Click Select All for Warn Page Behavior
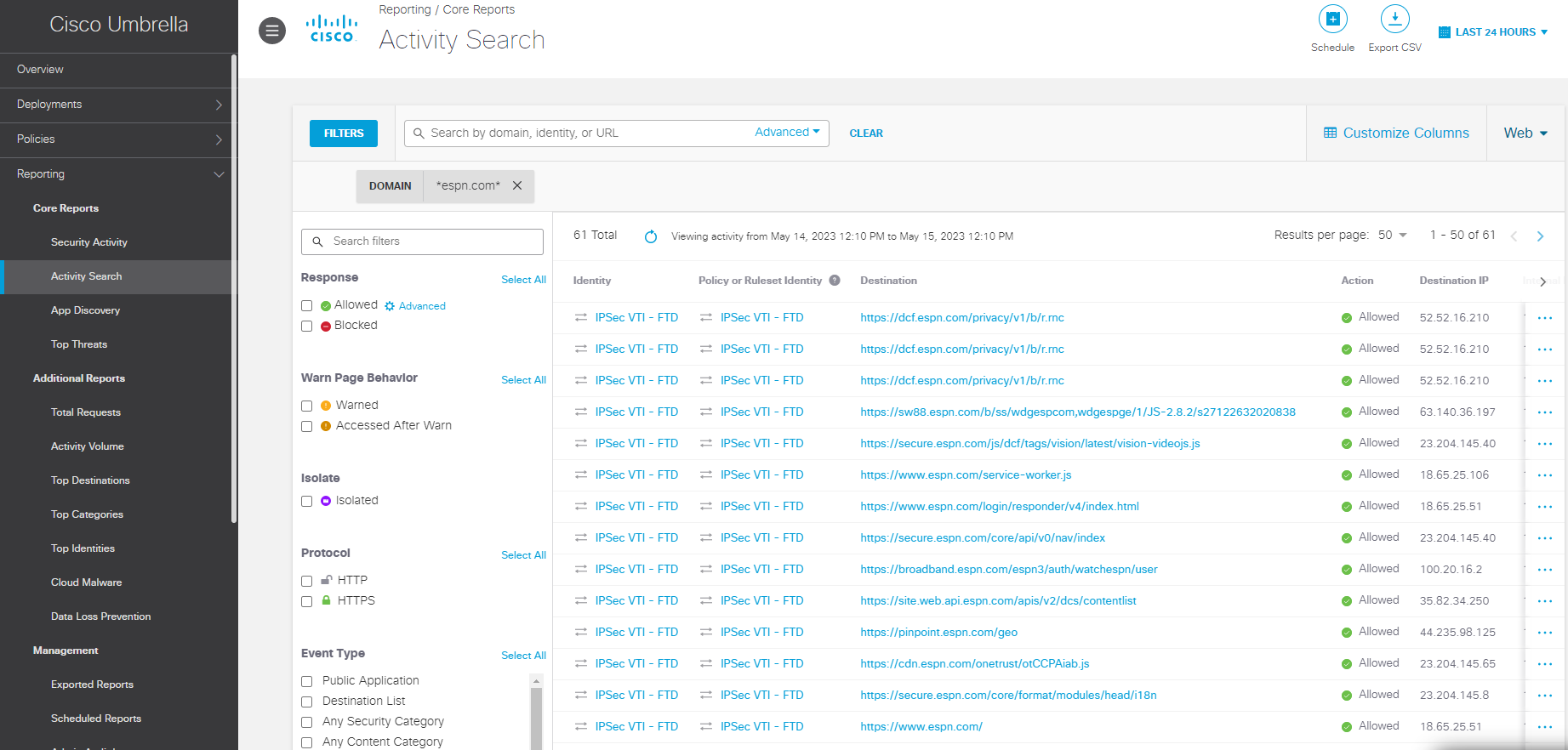Image resolution: width=1568 pixels, height=750 pixels. [523, 380]
